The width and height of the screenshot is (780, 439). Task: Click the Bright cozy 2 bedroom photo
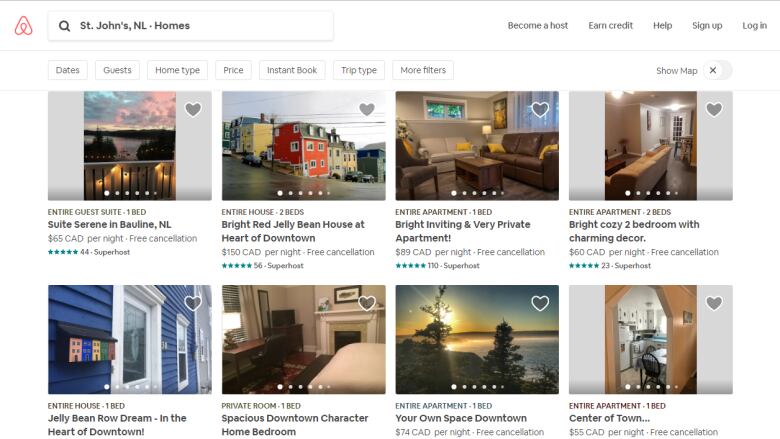(x=651, y=146)
